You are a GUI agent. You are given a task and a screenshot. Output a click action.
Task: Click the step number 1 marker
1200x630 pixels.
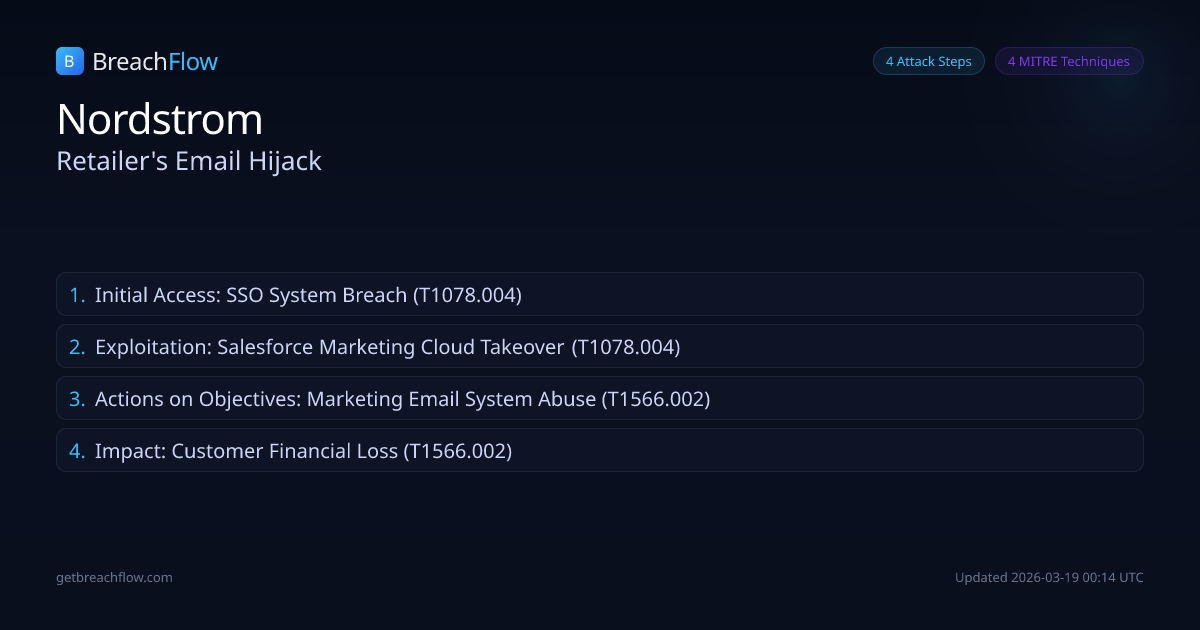click(77, 295)
